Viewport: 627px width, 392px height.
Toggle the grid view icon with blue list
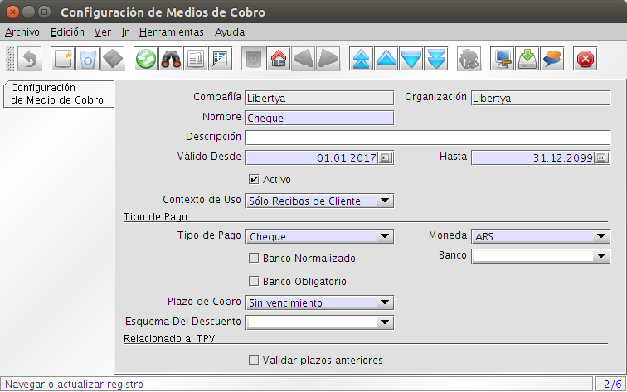point(220,59)
